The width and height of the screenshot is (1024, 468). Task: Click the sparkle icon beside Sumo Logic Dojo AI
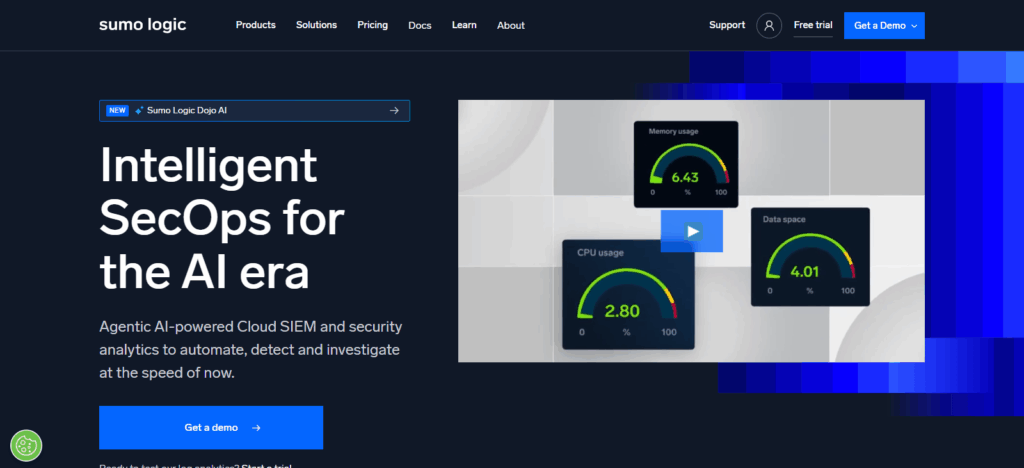coord(139,111)
